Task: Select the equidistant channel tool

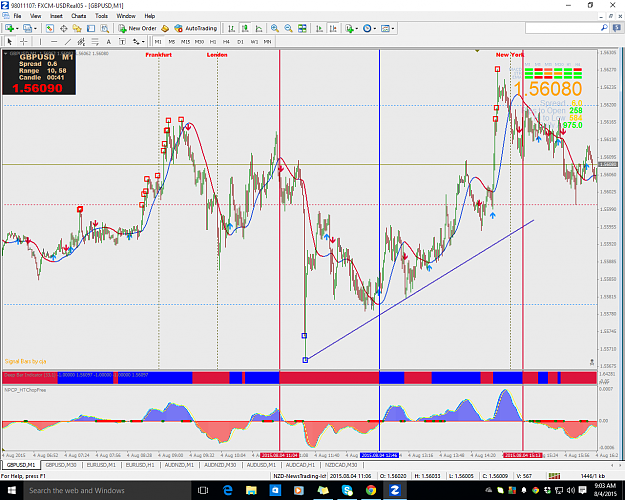Action: pos(81,41)
